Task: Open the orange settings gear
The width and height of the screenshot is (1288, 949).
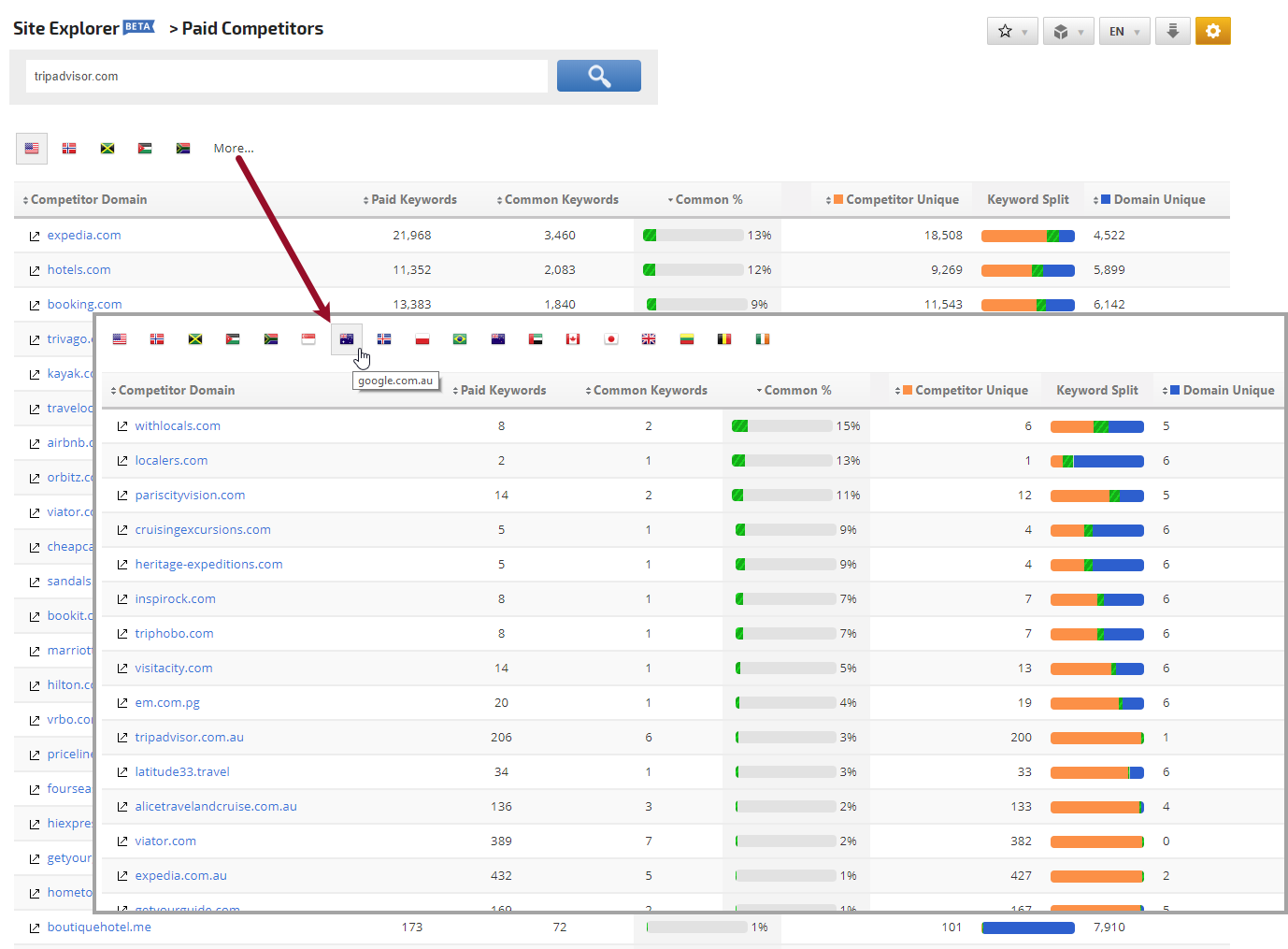Action: (1212, 31)
